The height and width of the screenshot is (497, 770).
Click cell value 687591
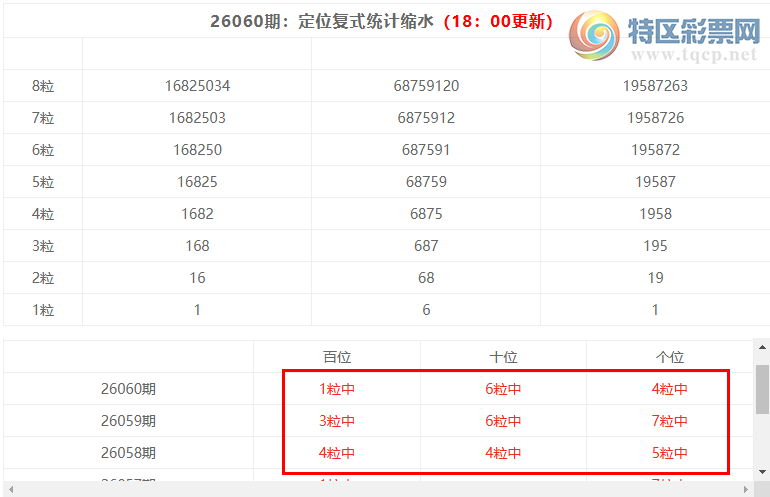(x=426, y=150)
